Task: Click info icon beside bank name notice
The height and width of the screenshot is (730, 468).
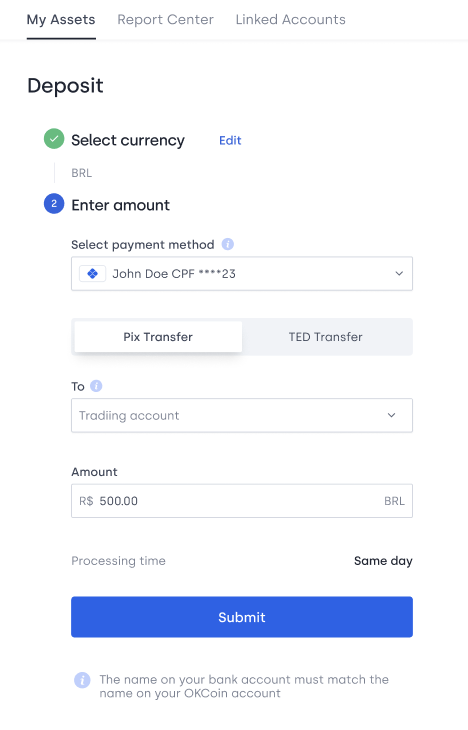Action: [82, 680]
